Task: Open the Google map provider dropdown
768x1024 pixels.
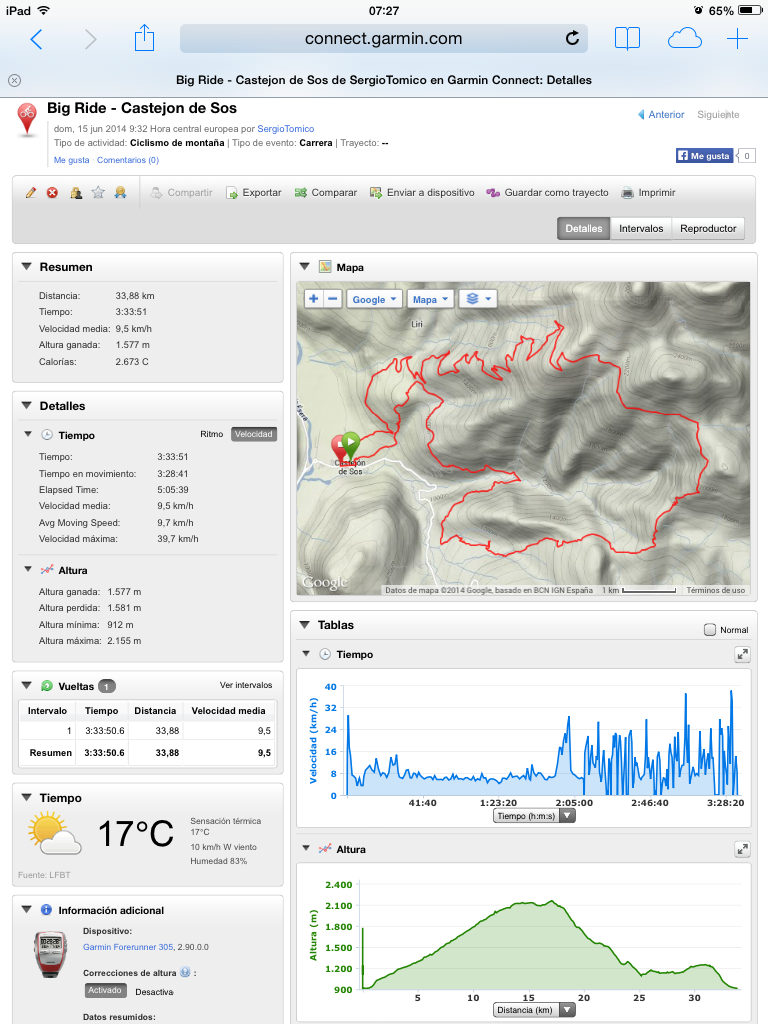Action: [374, 299]
